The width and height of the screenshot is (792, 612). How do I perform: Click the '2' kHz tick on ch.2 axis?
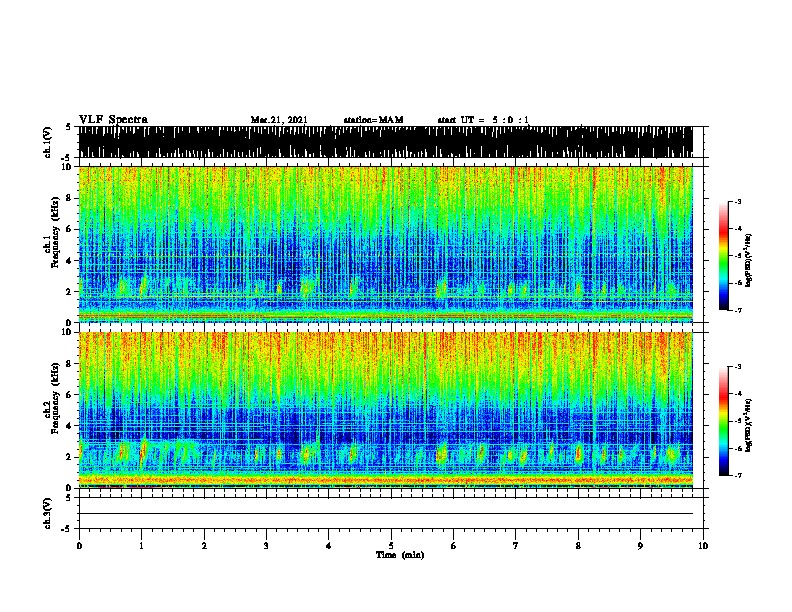pyautogui.click(x=69, y=457)
